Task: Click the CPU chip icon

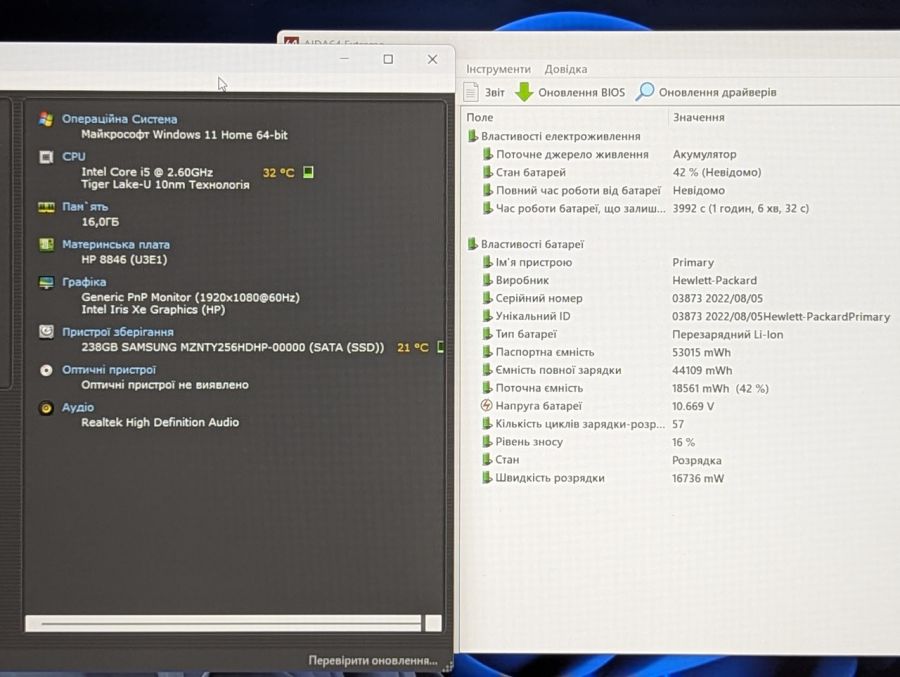Action: [x=46, y=157]
